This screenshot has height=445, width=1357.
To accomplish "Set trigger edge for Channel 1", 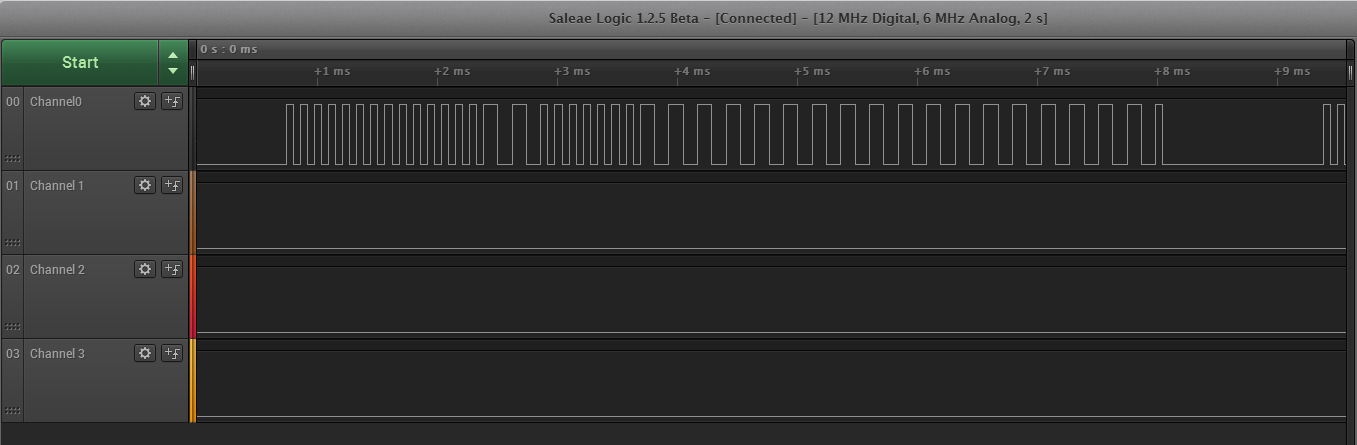I will coord(172,185).
